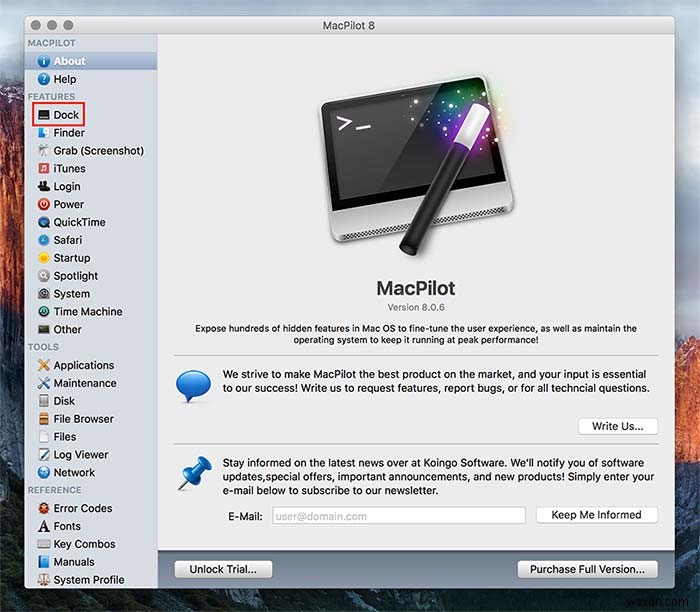Select the Other monitor icon
The height and width of the screenshot is (612, 700).
pos(44,329)
